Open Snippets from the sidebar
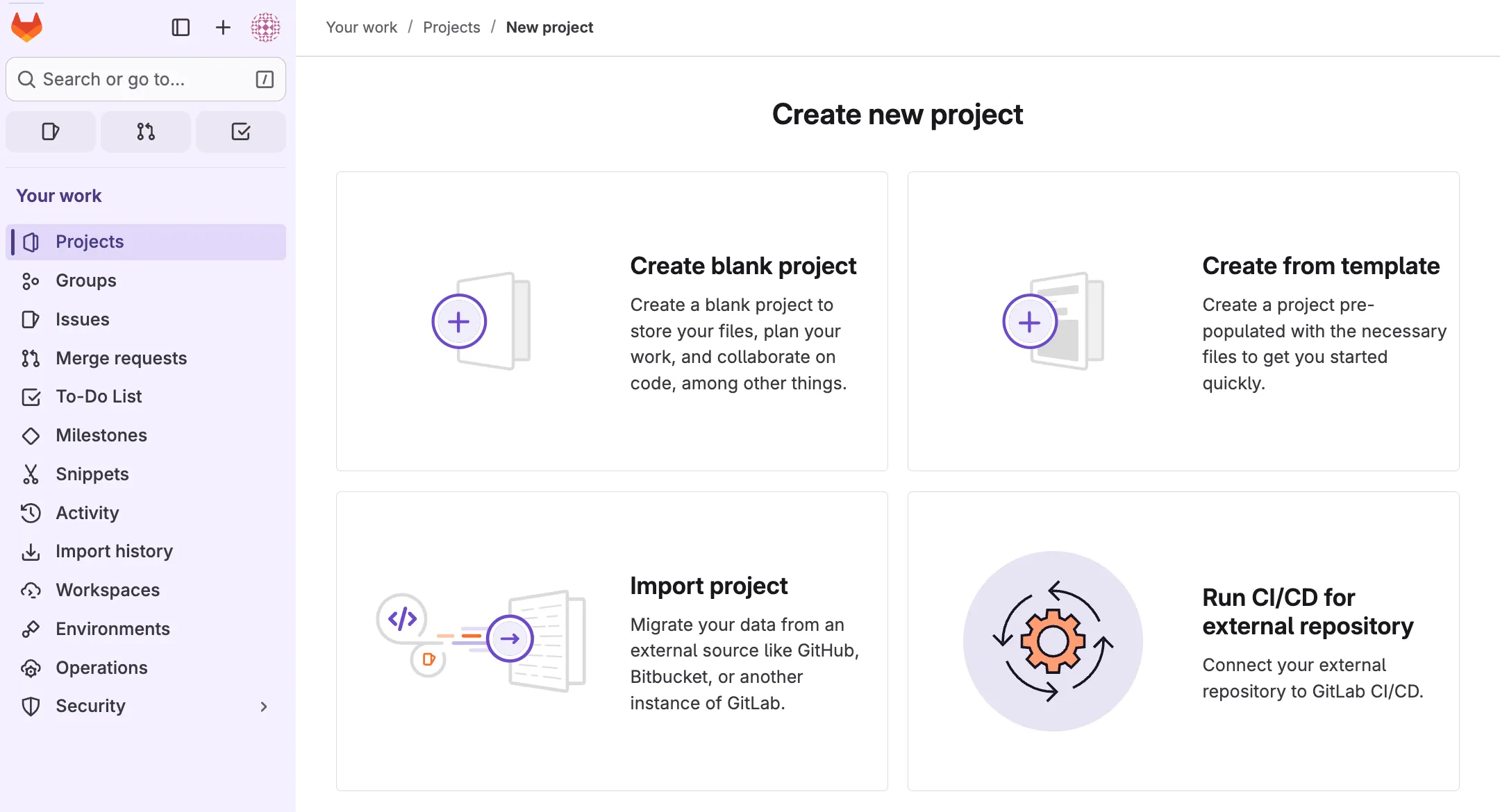Image resolution: width=1500 pixels, height=812 pixels. point(92,474)
